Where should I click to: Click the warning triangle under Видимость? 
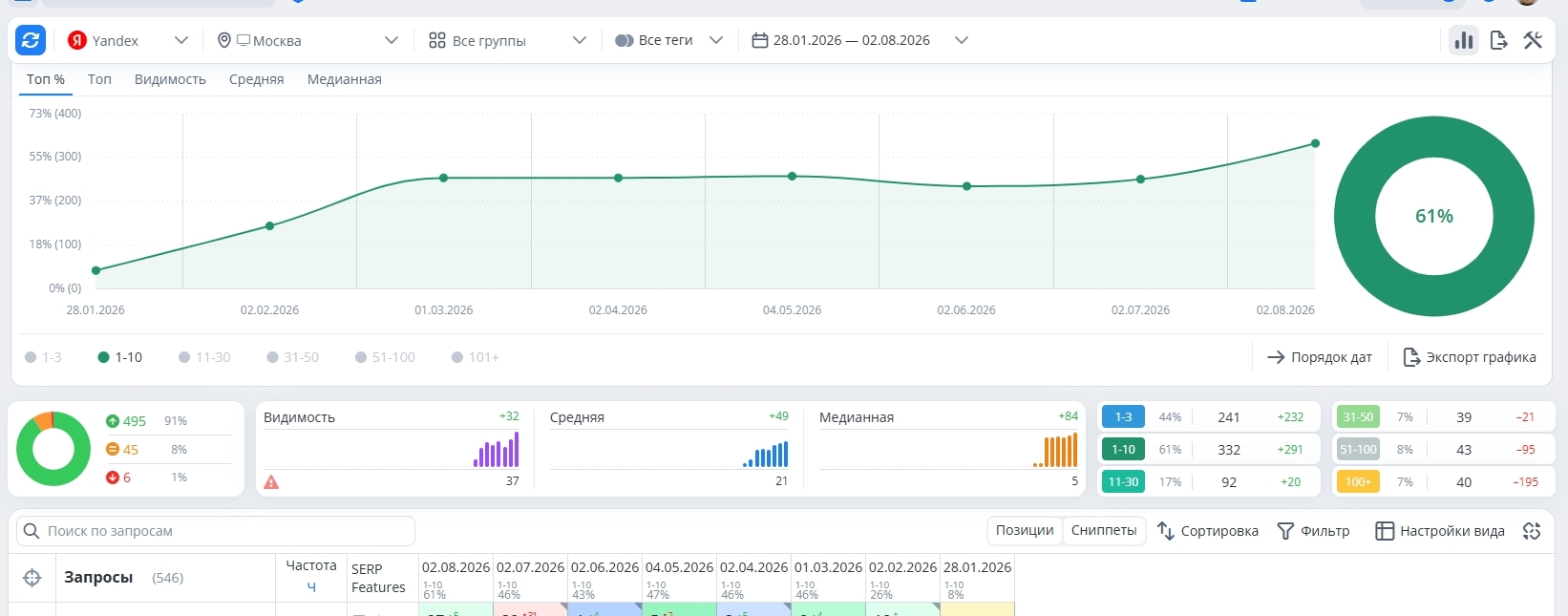coord(271,482)
